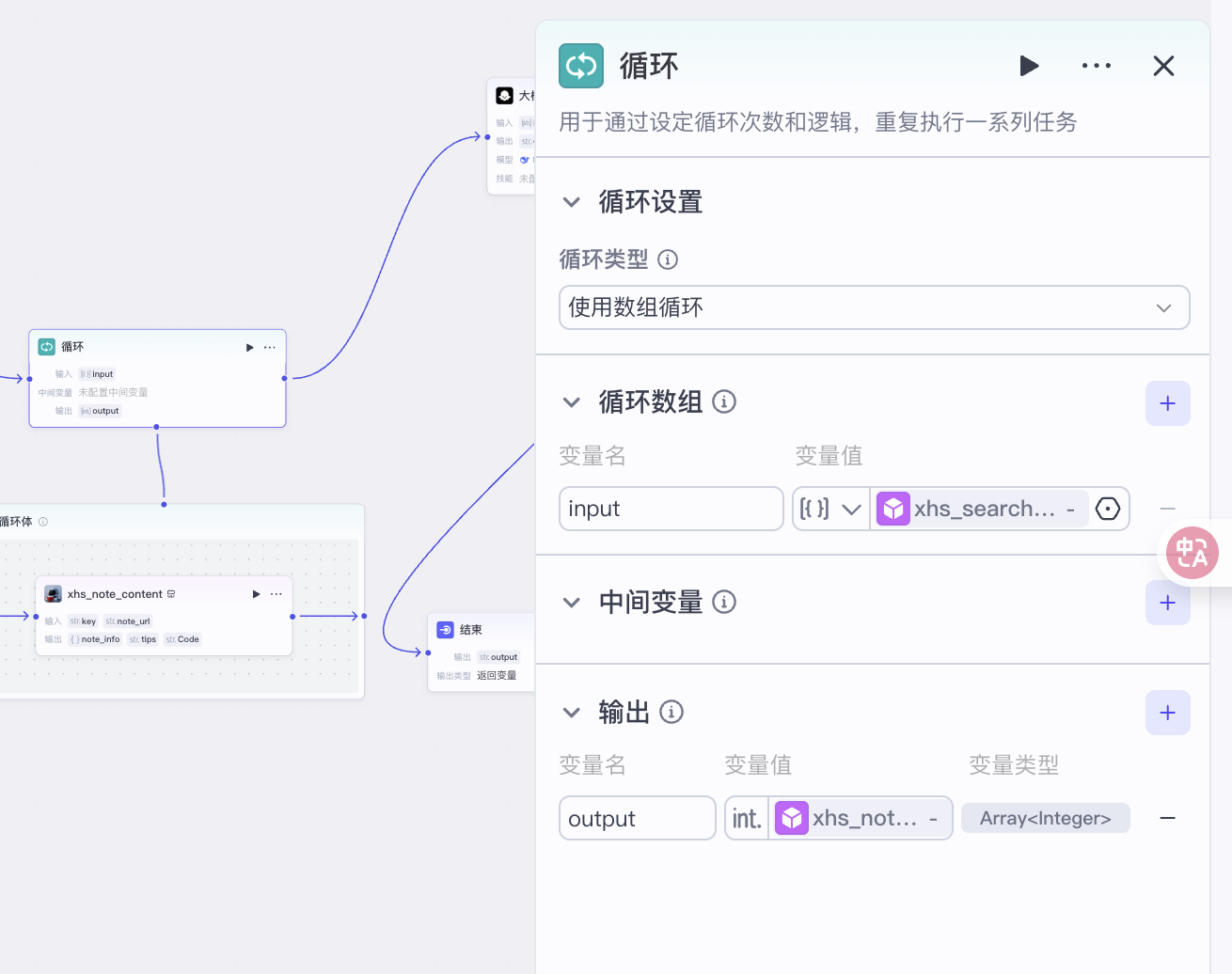Collapse the 输出 section

(571, 713)
